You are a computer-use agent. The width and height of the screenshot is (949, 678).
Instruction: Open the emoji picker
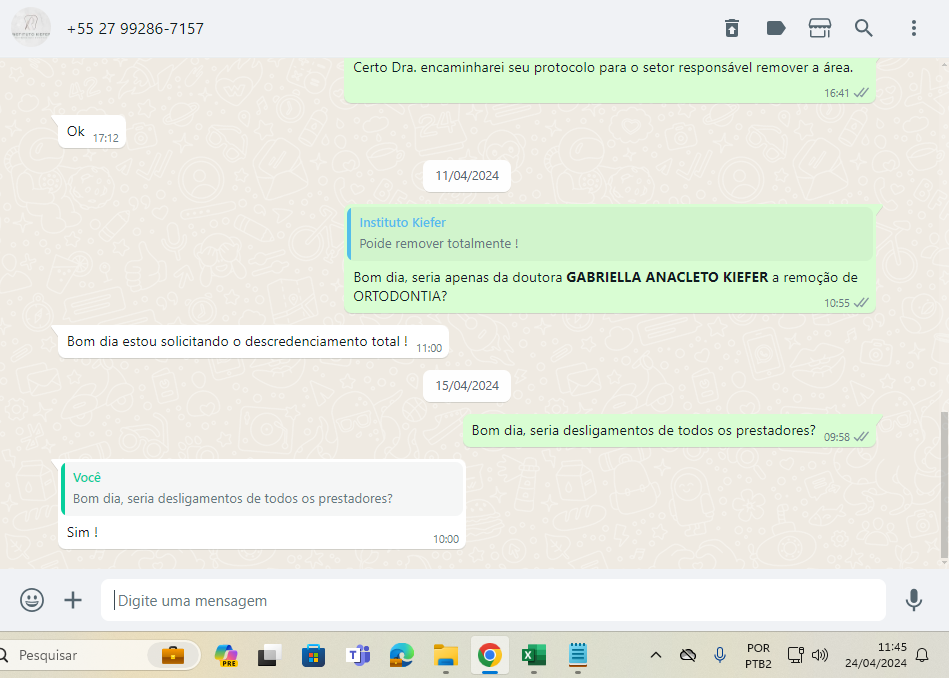coord(32,600)
